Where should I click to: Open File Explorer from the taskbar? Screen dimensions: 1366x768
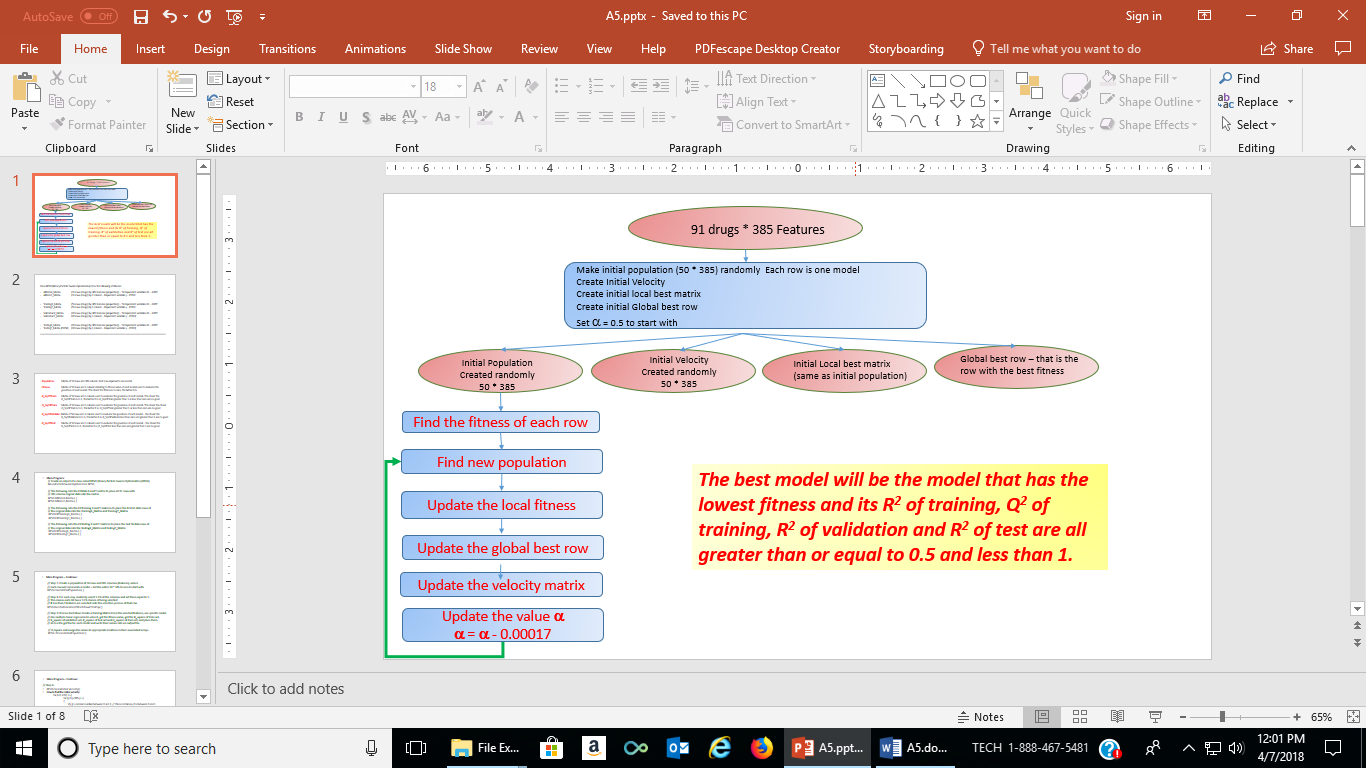click(x=486, y=748)
